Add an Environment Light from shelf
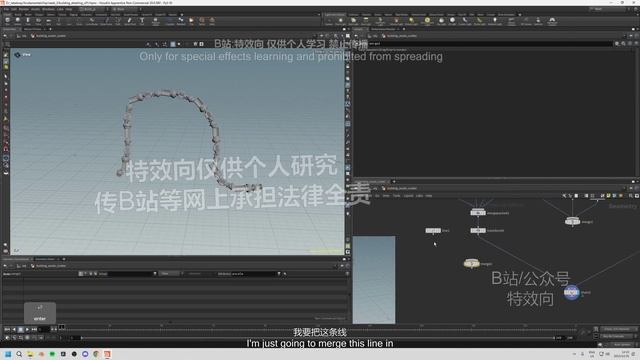640x360 pixels. pyautogui.click(x=427, y=21)
